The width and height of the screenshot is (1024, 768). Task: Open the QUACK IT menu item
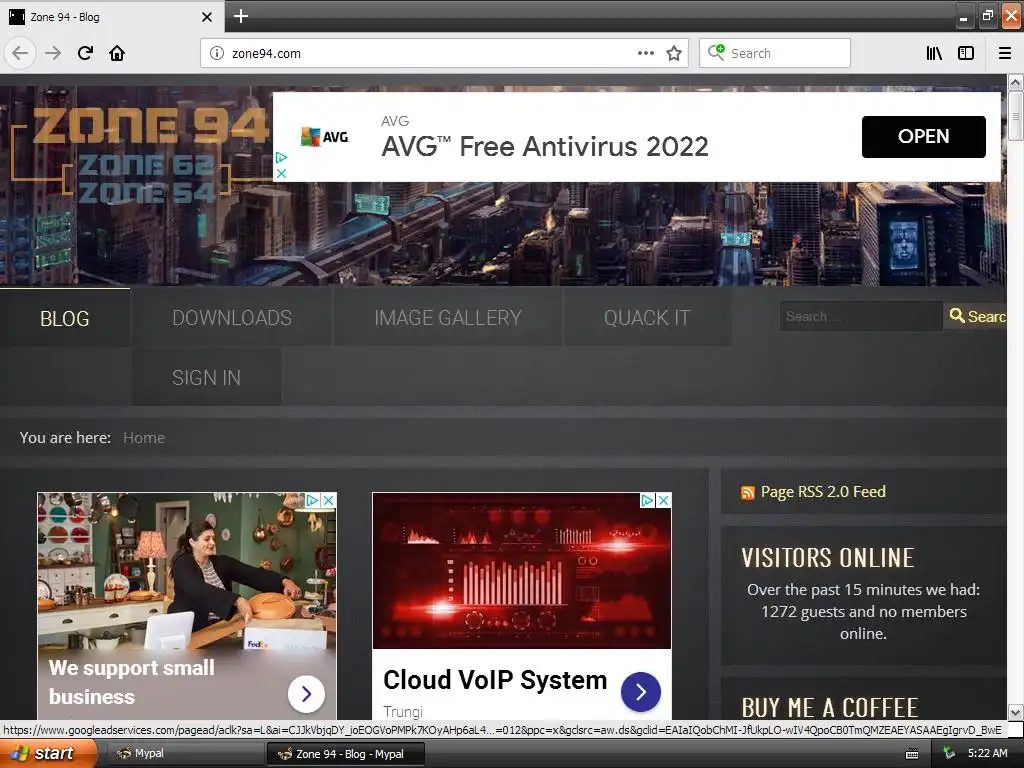647,318
